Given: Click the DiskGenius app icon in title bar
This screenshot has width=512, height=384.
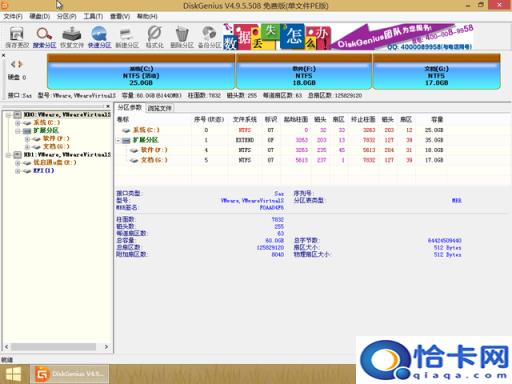Looking at the screenshot, I should tap(5, 5).
